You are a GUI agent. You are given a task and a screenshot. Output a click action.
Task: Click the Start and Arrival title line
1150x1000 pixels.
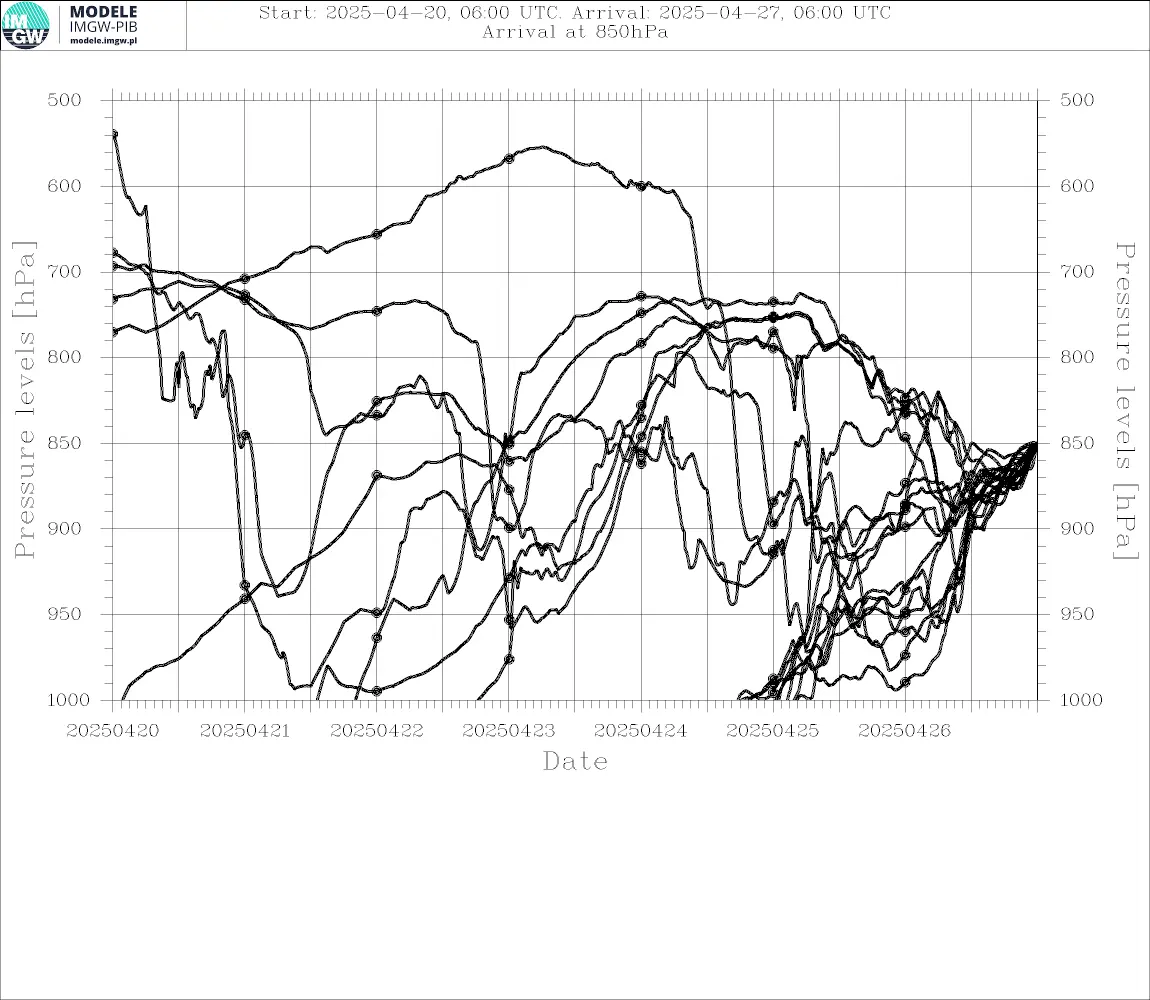tap(575, 13)
